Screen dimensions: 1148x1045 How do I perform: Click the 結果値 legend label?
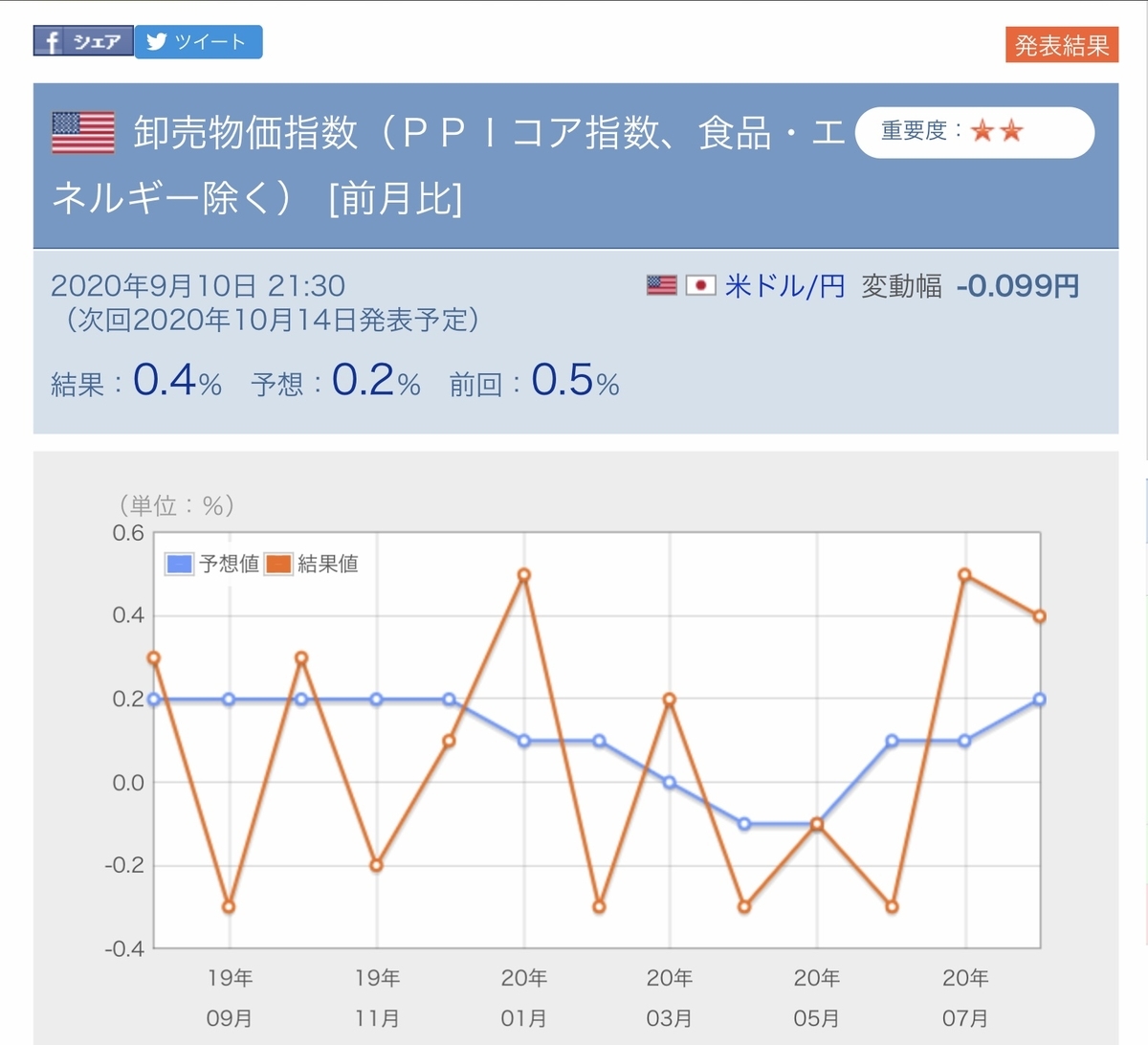tap(328, 564)
